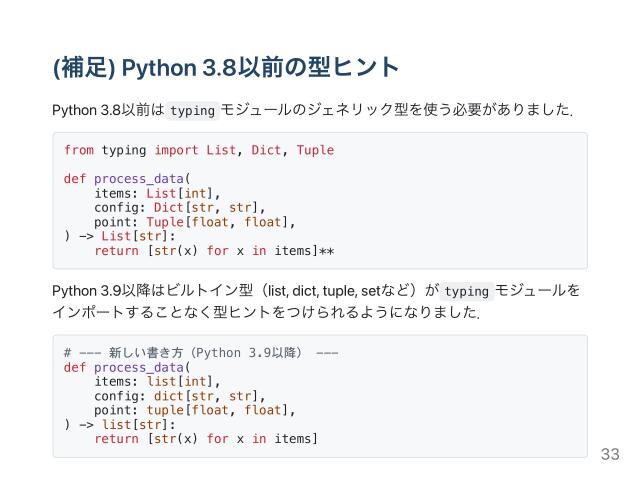Click the 'from typing import List, Dict, Tuple' line
The height and width of the screenshot is (480, 640).
click(x=198, y=150)
